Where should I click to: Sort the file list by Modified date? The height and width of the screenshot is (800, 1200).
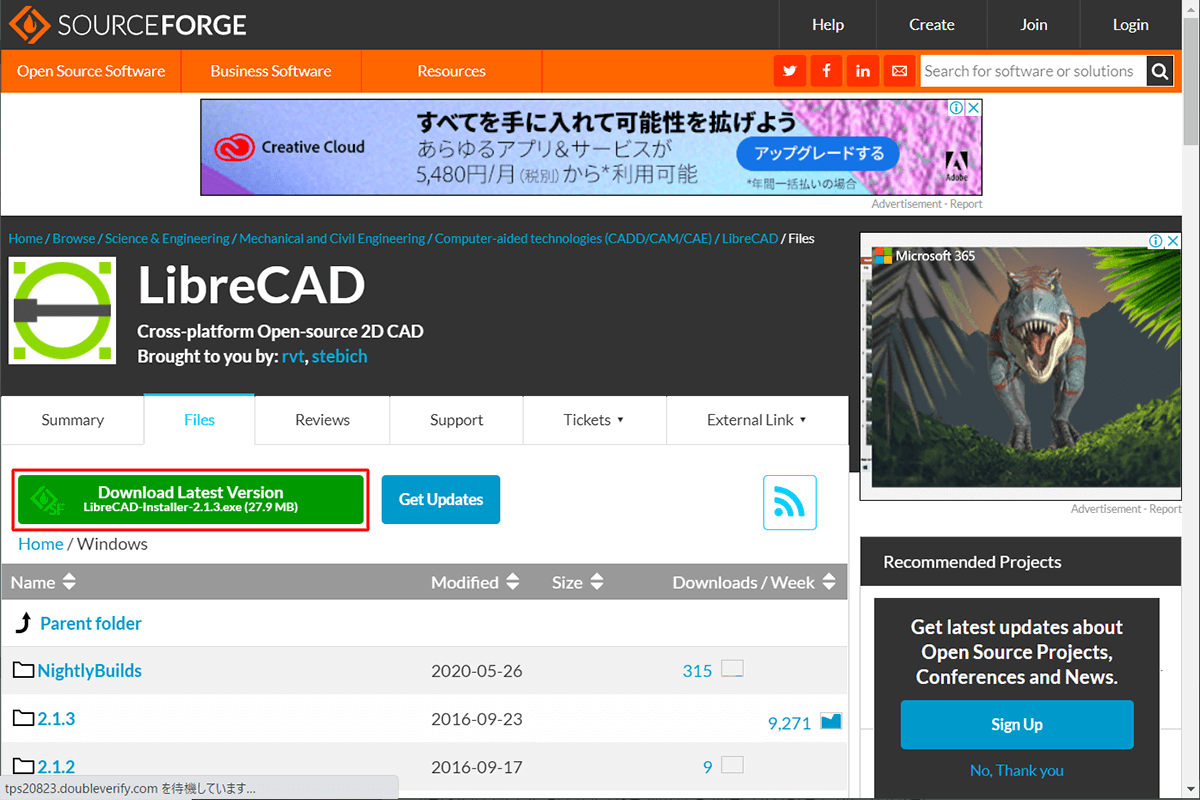pos(475,582)
